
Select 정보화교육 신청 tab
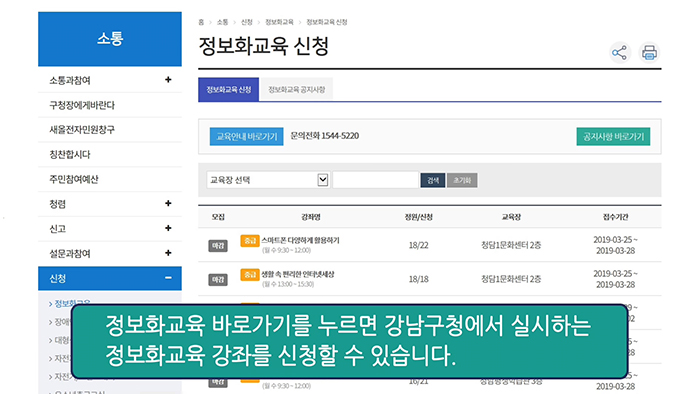tap(229, 89)
